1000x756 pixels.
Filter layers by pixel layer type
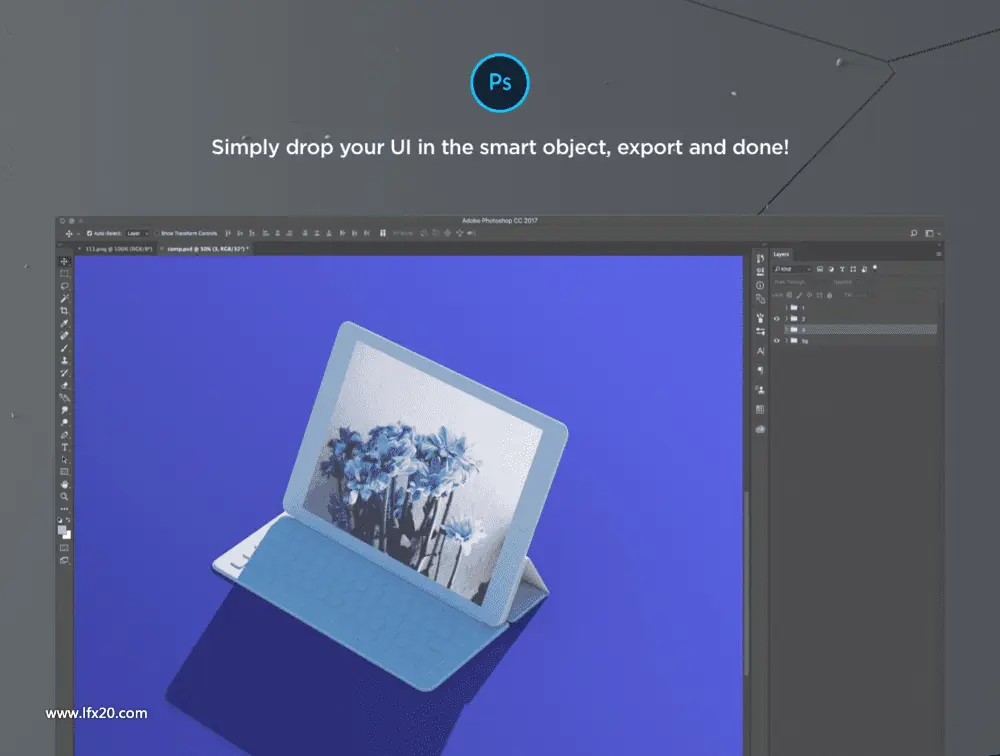click(820, 269)
